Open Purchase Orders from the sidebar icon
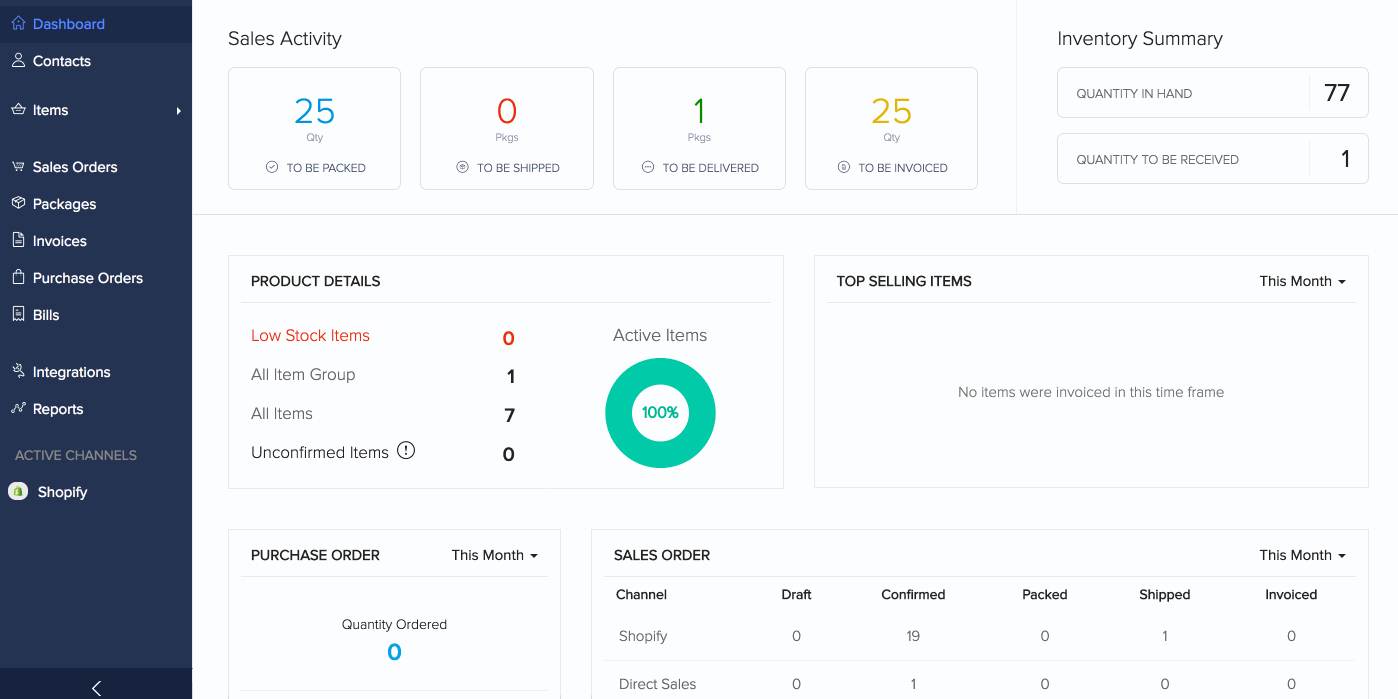 [x=17, y=278]
